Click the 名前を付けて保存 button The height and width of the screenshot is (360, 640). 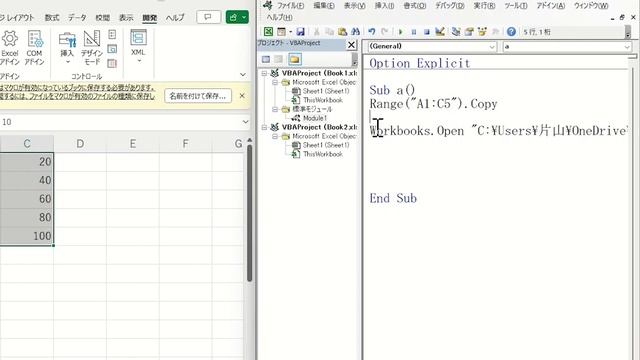click(198, 96)
